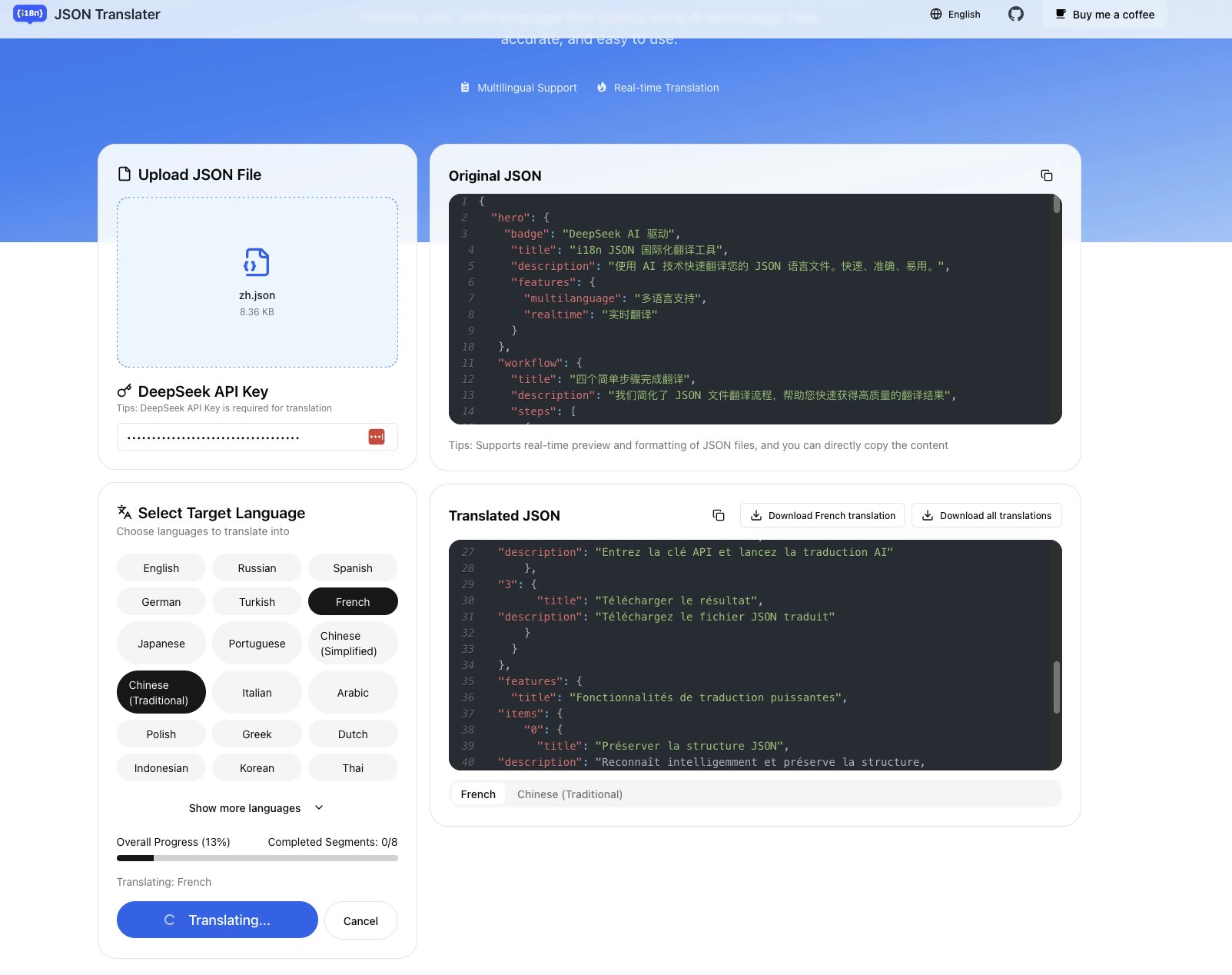Switch to the French translation tab
This screenshot has width=1232, height=975.
click(478, 794)
